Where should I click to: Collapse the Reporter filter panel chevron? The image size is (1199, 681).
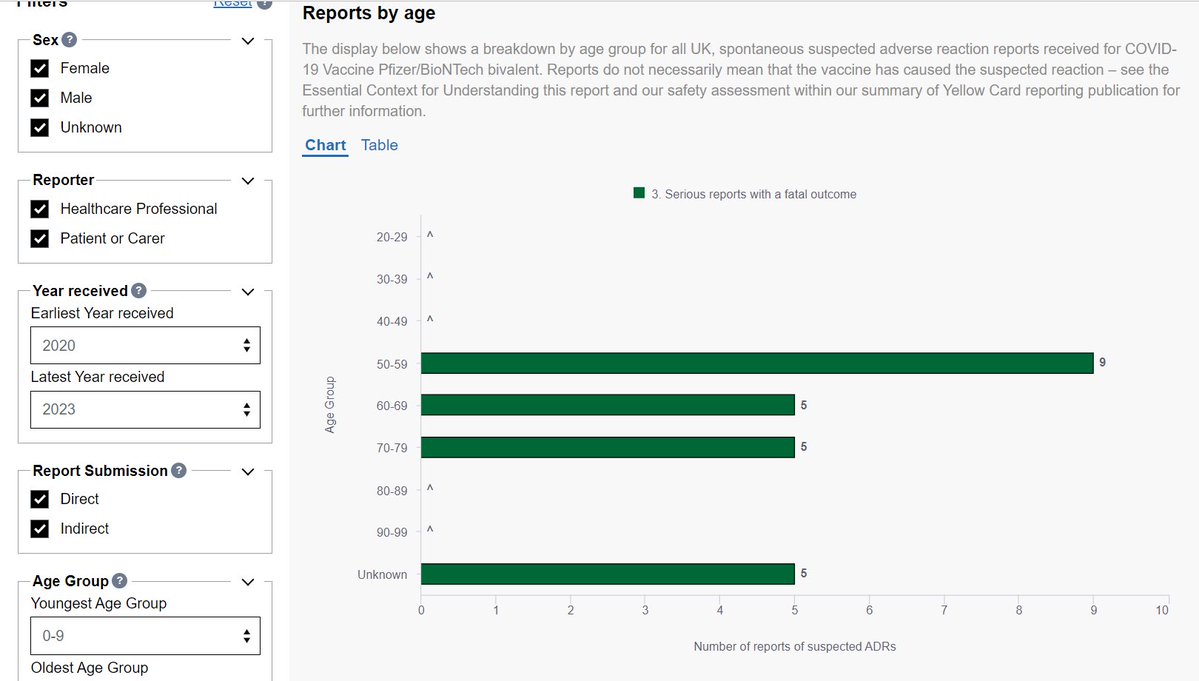(249, 181)
